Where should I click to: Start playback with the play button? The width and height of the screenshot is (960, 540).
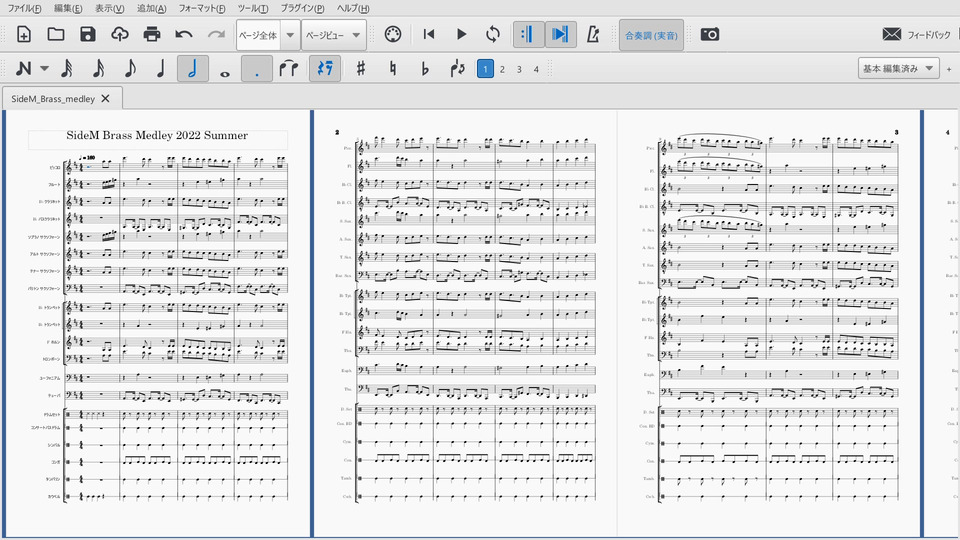tap(461, 34)
